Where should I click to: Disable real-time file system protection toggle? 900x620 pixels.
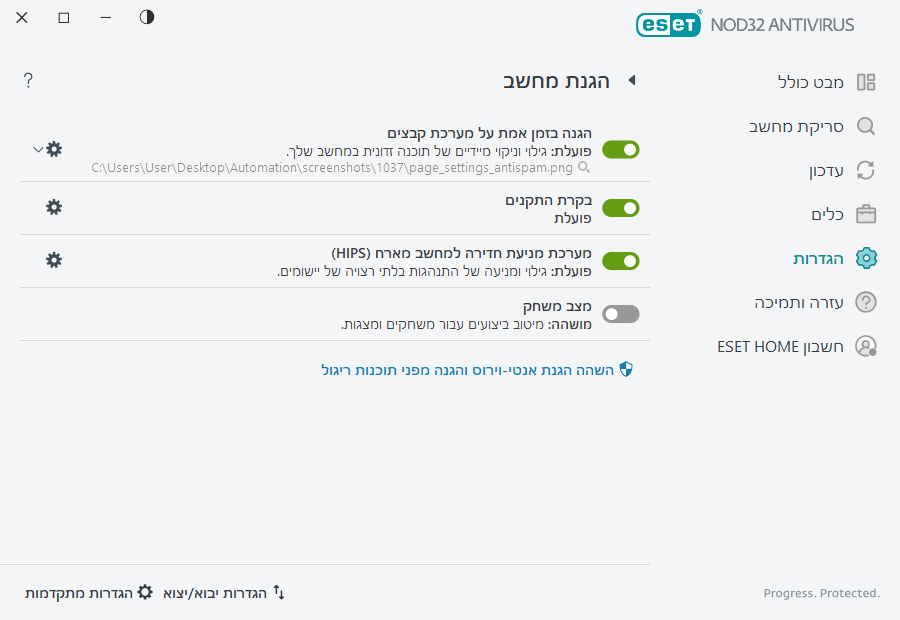620,150
